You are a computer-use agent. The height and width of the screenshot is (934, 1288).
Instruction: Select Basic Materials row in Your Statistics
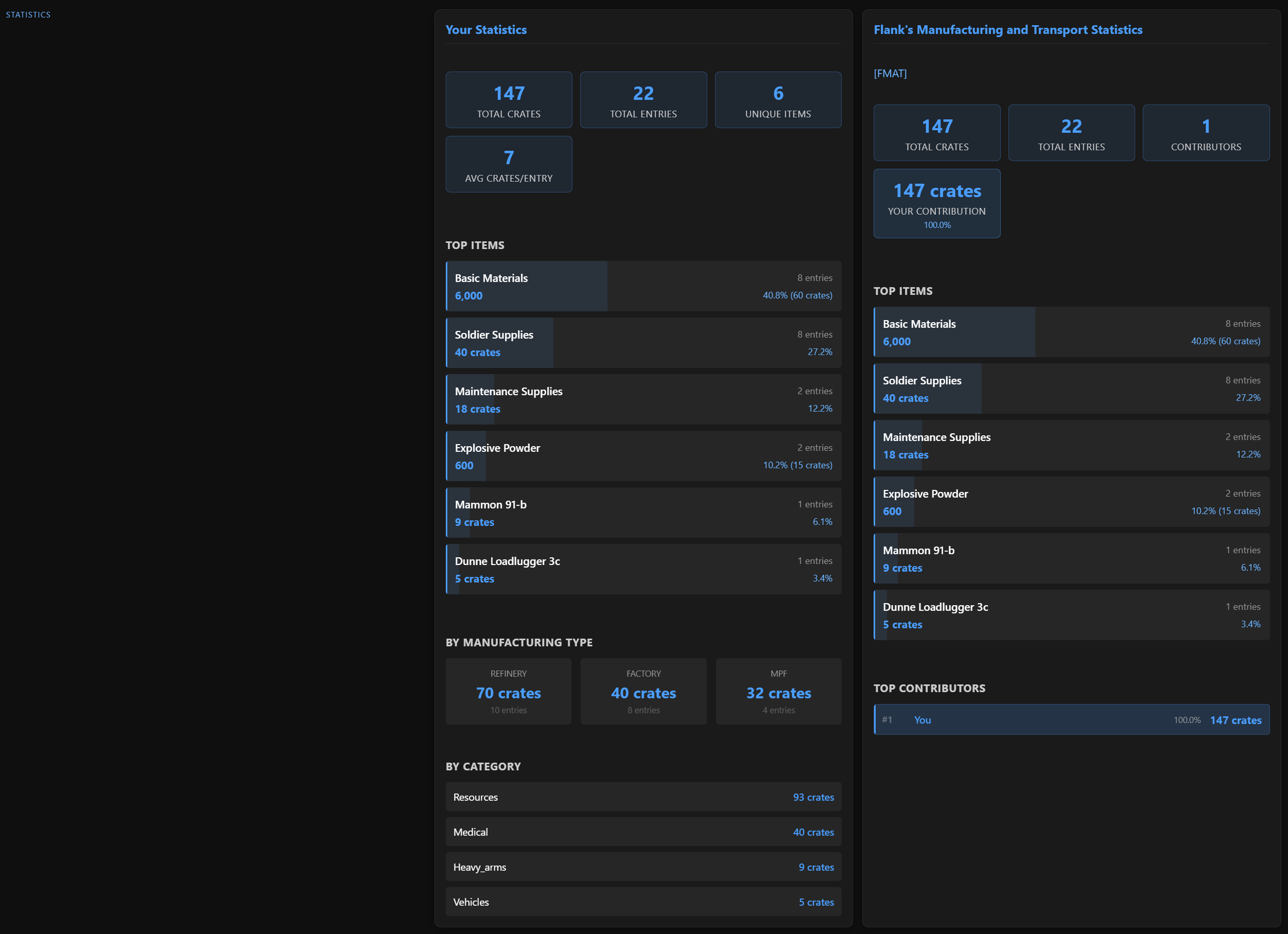(x=643, y=286)
